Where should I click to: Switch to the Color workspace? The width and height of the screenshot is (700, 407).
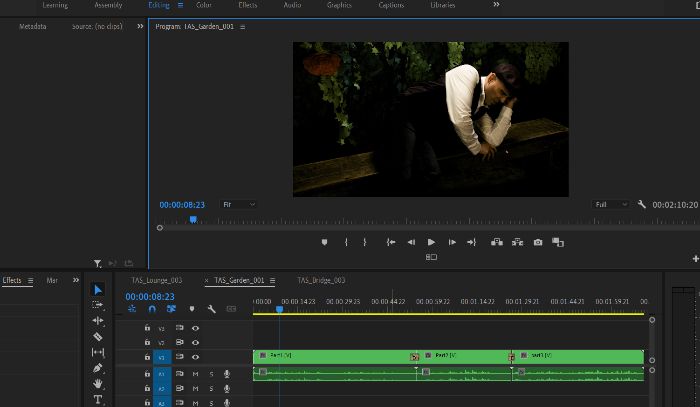tap(204, 5)
